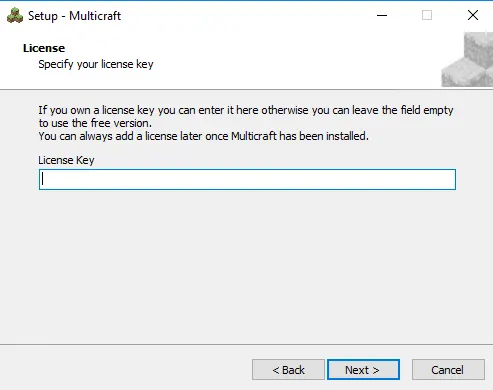Click the 'You can always add a license later' line
Image resolution: width=493 pixels, height=390 pixels.
(203, 136)
